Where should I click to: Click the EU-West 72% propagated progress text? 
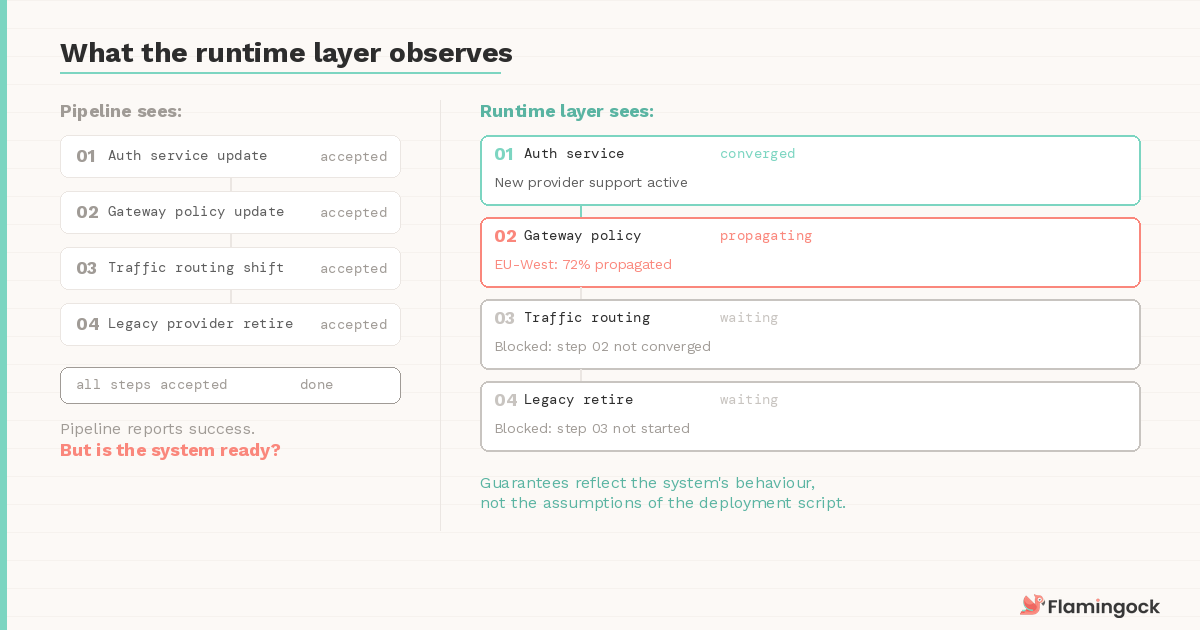[x=582, y=264]
